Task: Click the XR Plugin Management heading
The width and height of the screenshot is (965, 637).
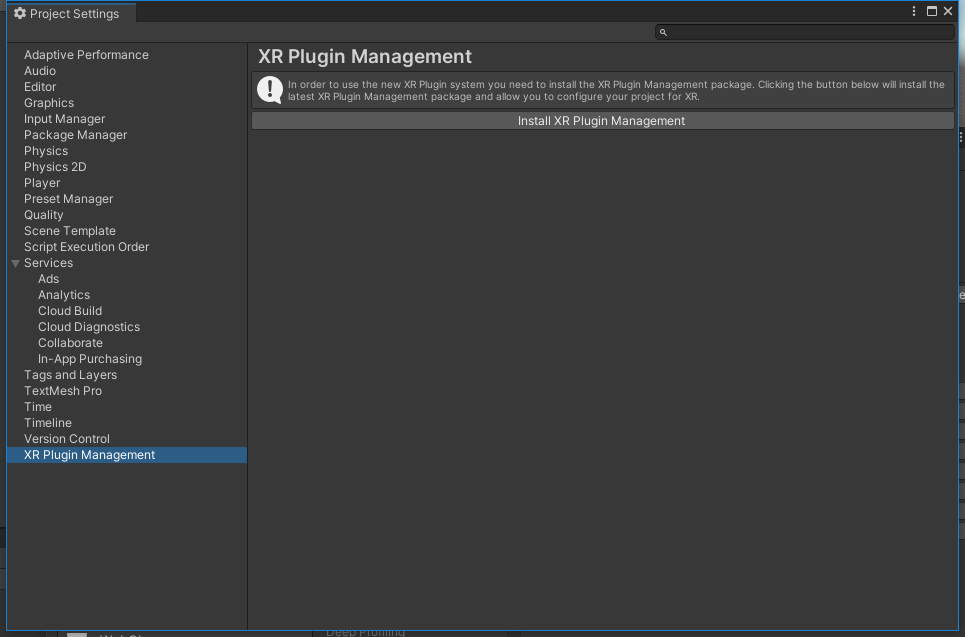Action: tap(365, 57)
